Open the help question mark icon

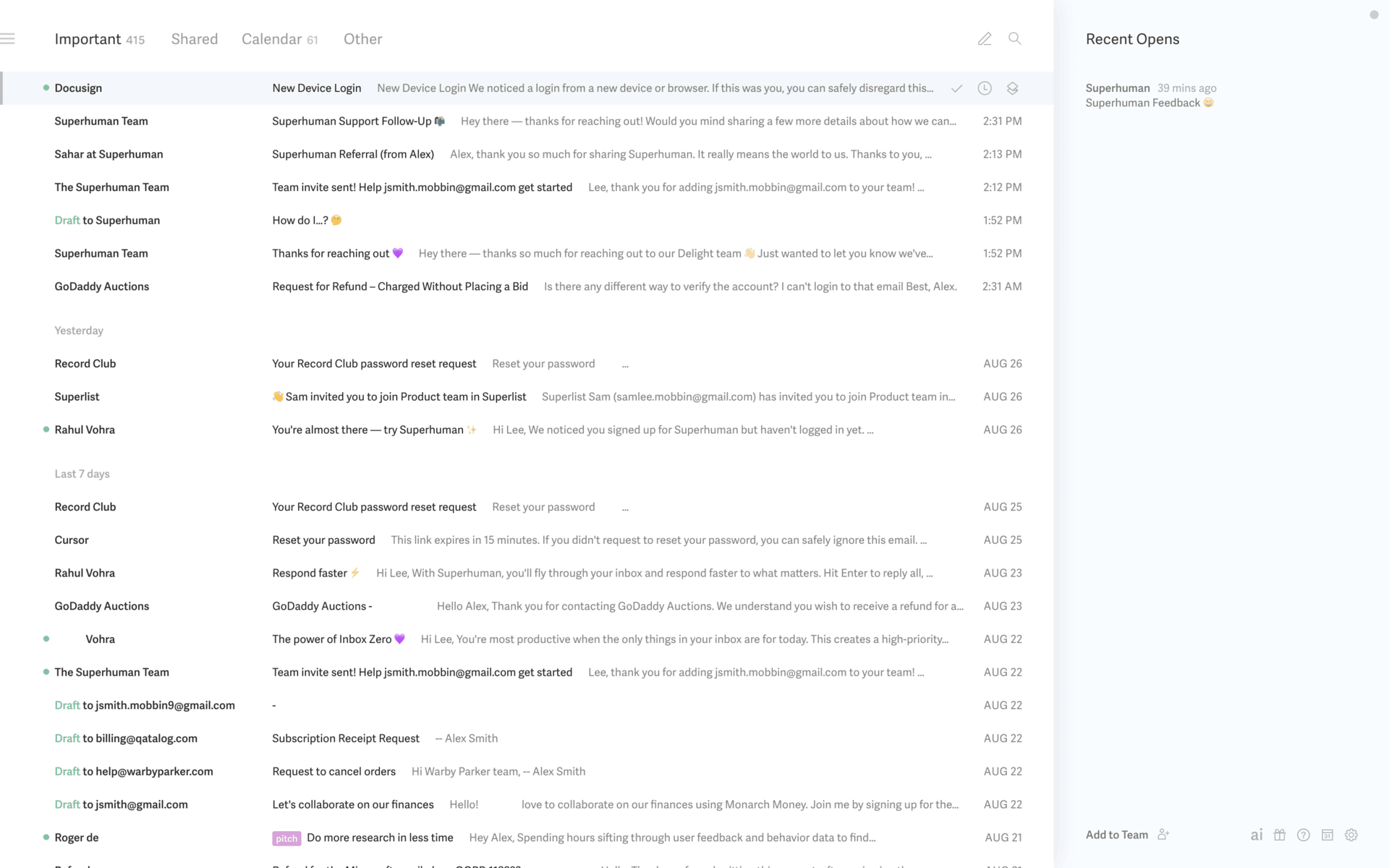(1304, 835)
